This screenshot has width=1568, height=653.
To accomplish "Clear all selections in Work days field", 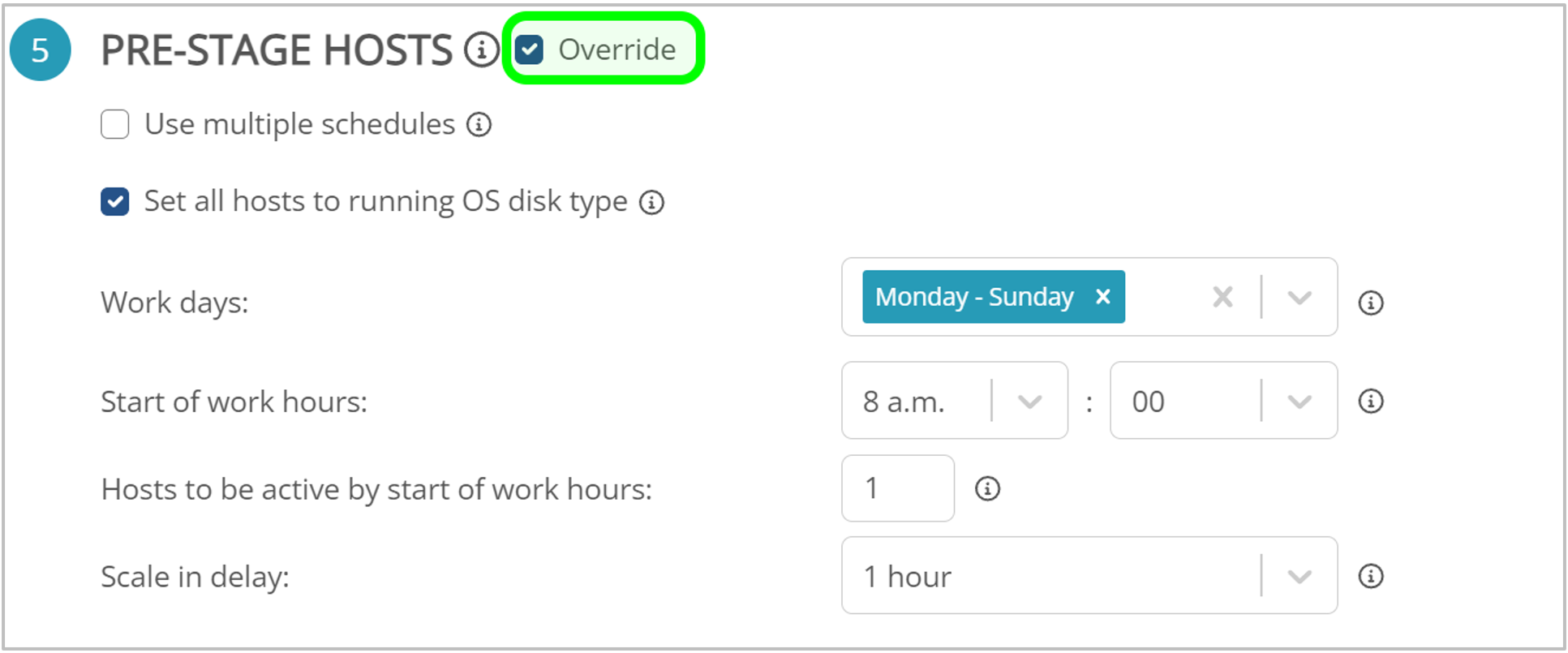I will (x=1222, y=297).
